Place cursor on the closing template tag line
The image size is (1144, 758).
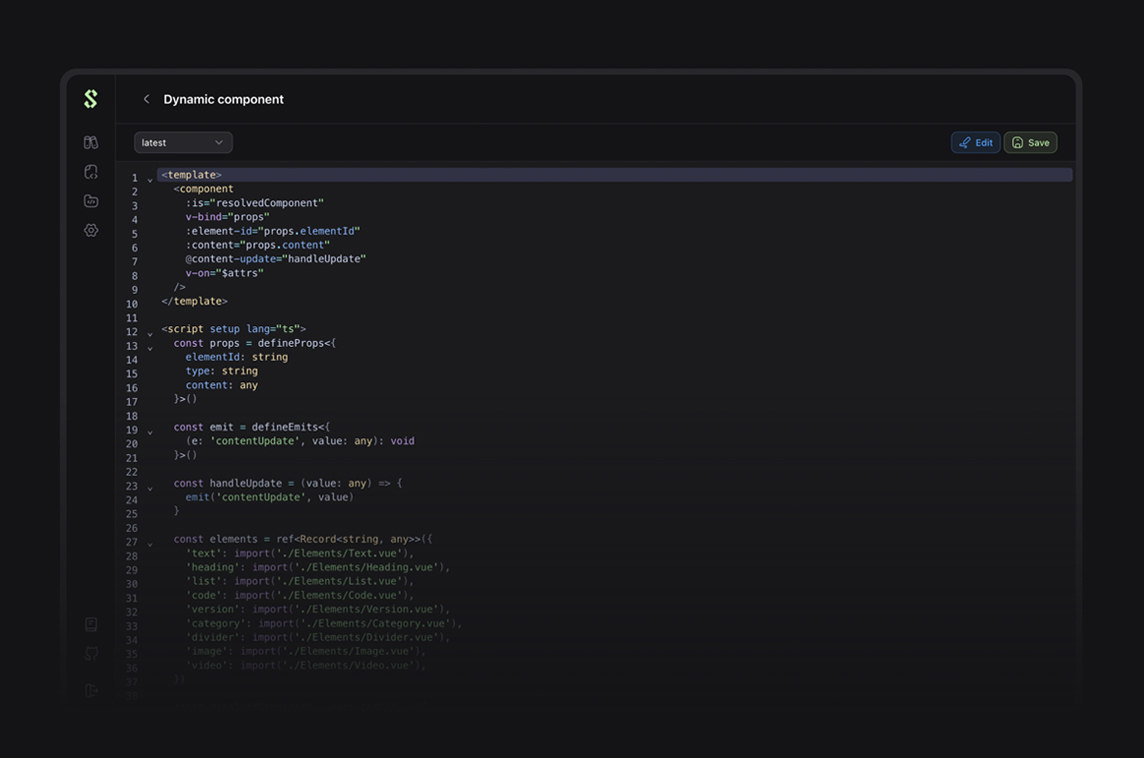pos(195,301)
